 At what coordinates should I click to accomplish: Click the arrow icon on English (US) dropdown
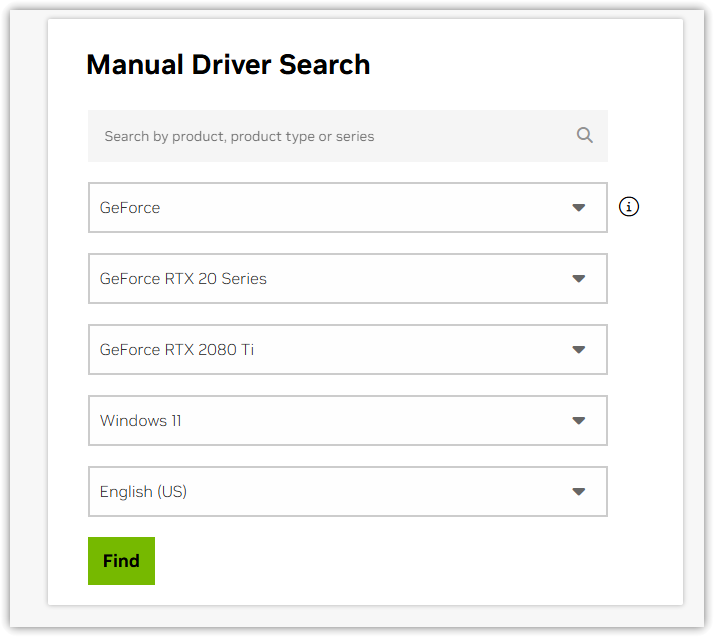pos(578,492)
